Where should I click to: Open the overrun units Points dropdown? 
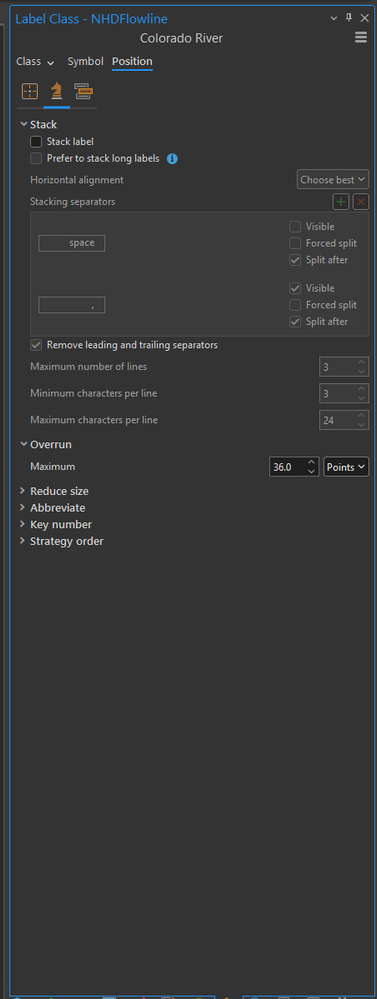click(x=346, y=467)
